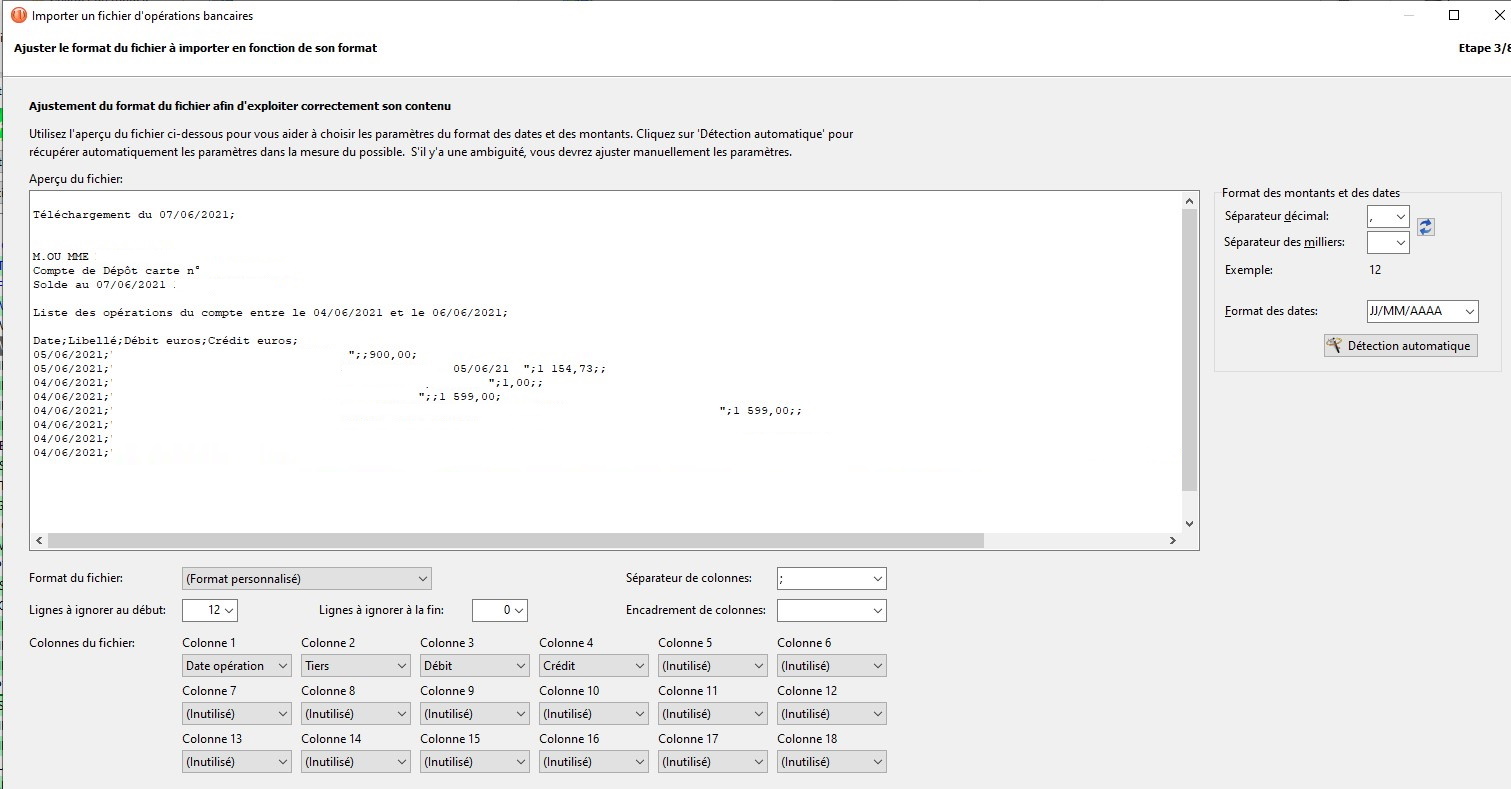Open the Colonne 10 dropdown

[593, 714]
